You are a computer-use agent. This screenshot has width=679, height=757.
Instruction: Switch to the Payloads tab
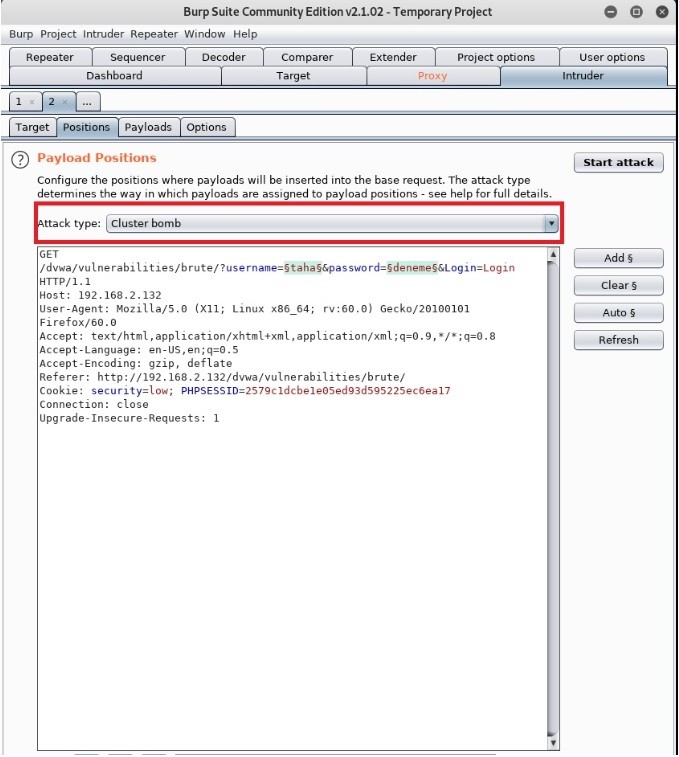[x=148, y=127]
